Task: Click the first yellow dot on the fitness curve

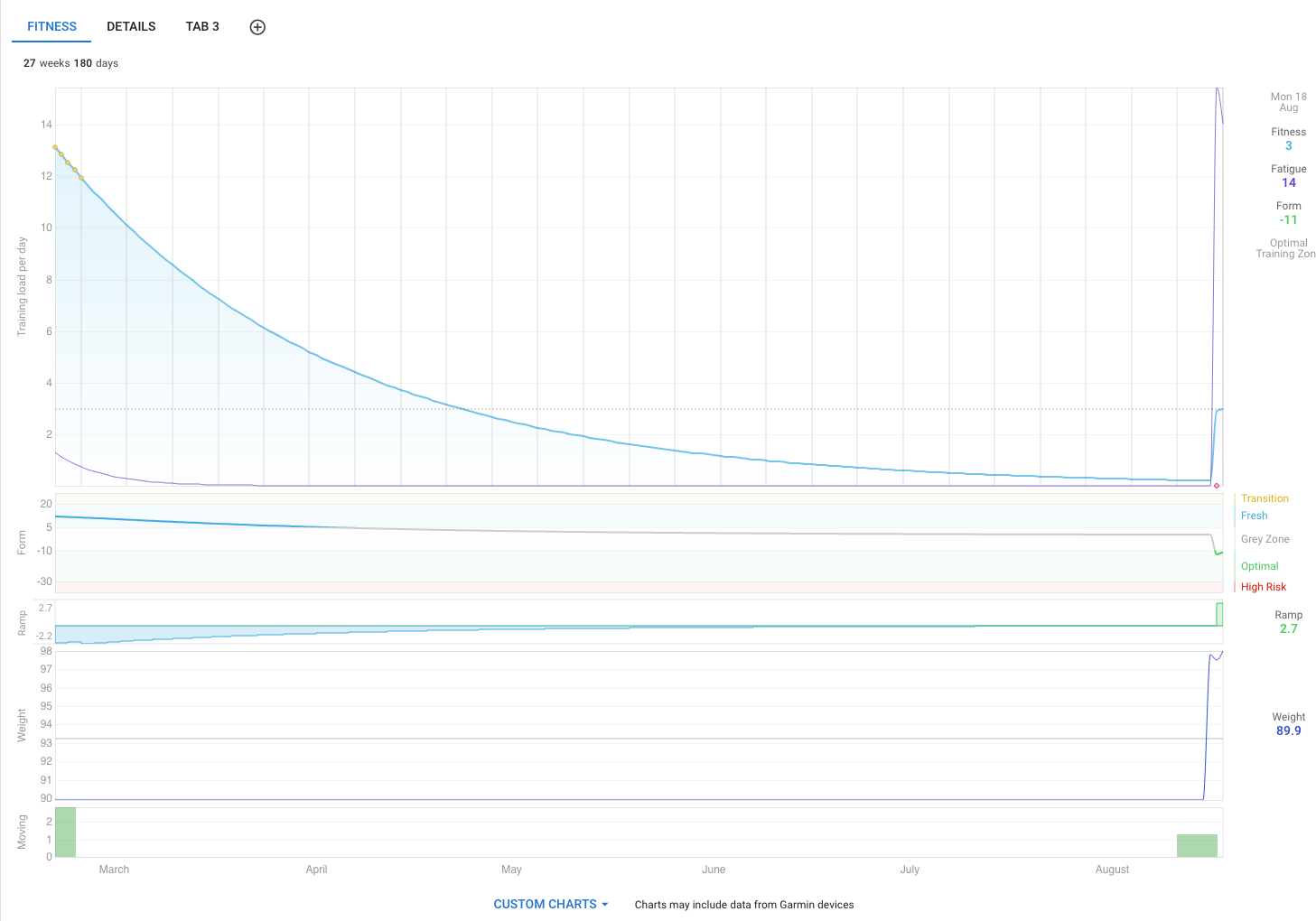Action: 55,147
